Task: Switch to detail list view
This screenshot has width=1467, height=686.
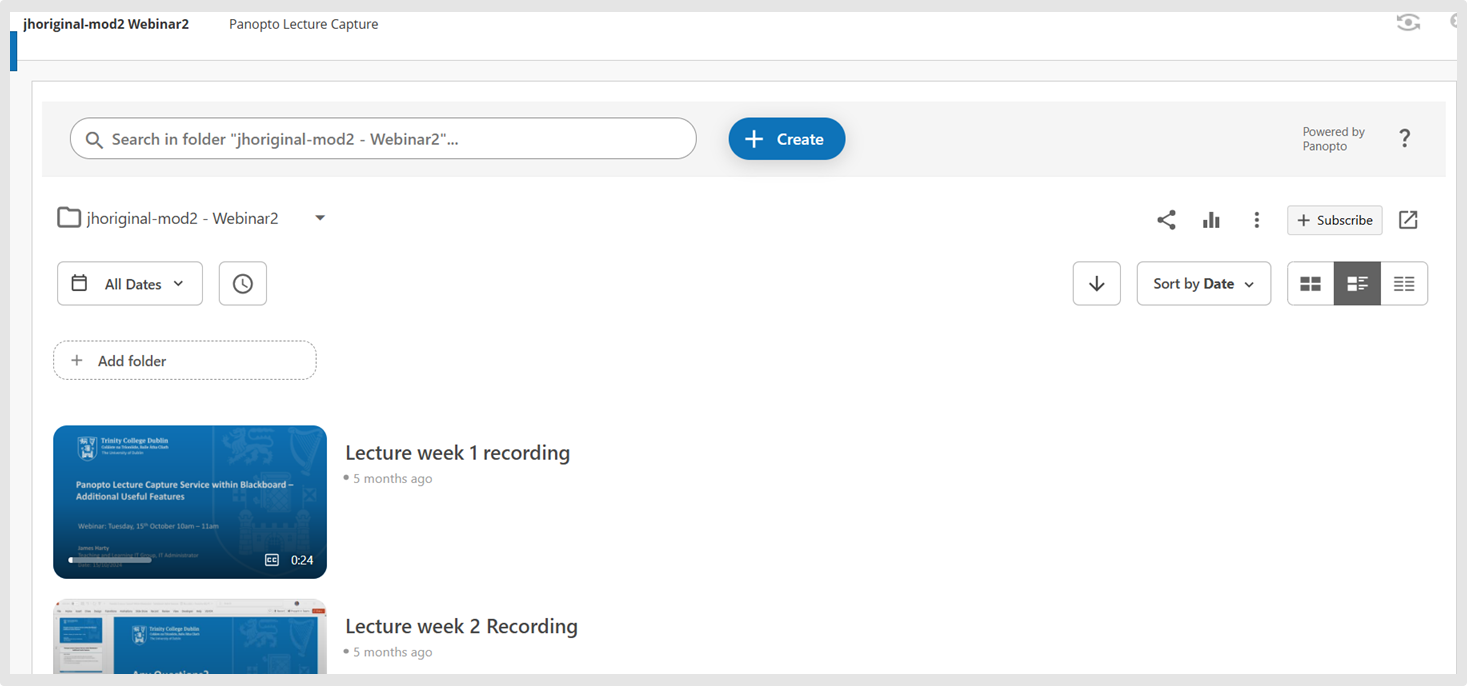Action: 1357,284
